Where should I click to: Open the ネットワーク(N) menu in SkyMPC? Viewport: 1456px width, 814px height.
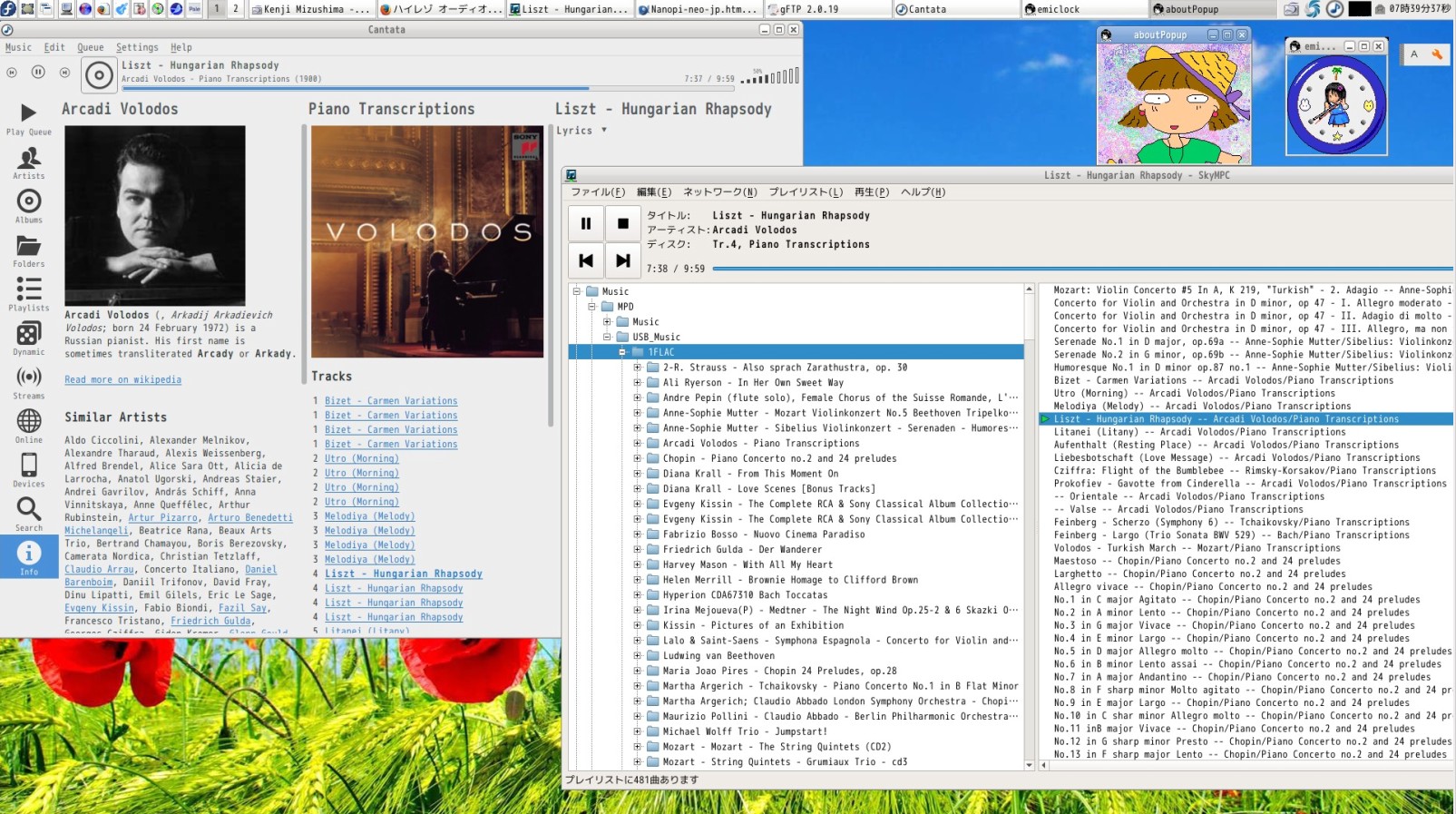point(719,192)
